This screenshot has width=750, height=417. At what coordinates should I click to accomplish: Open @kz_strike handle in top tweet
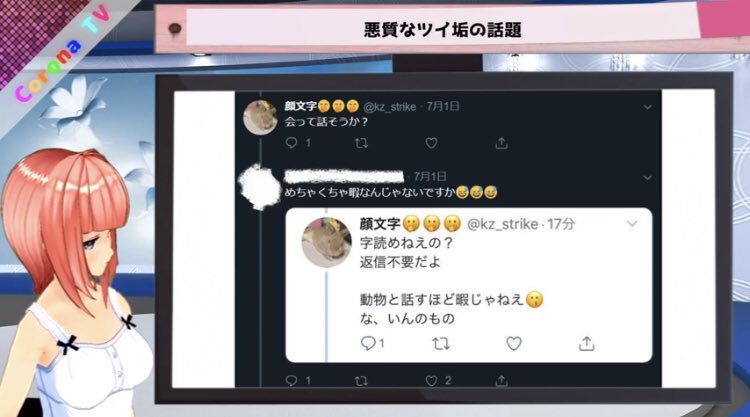coord(389,107)
